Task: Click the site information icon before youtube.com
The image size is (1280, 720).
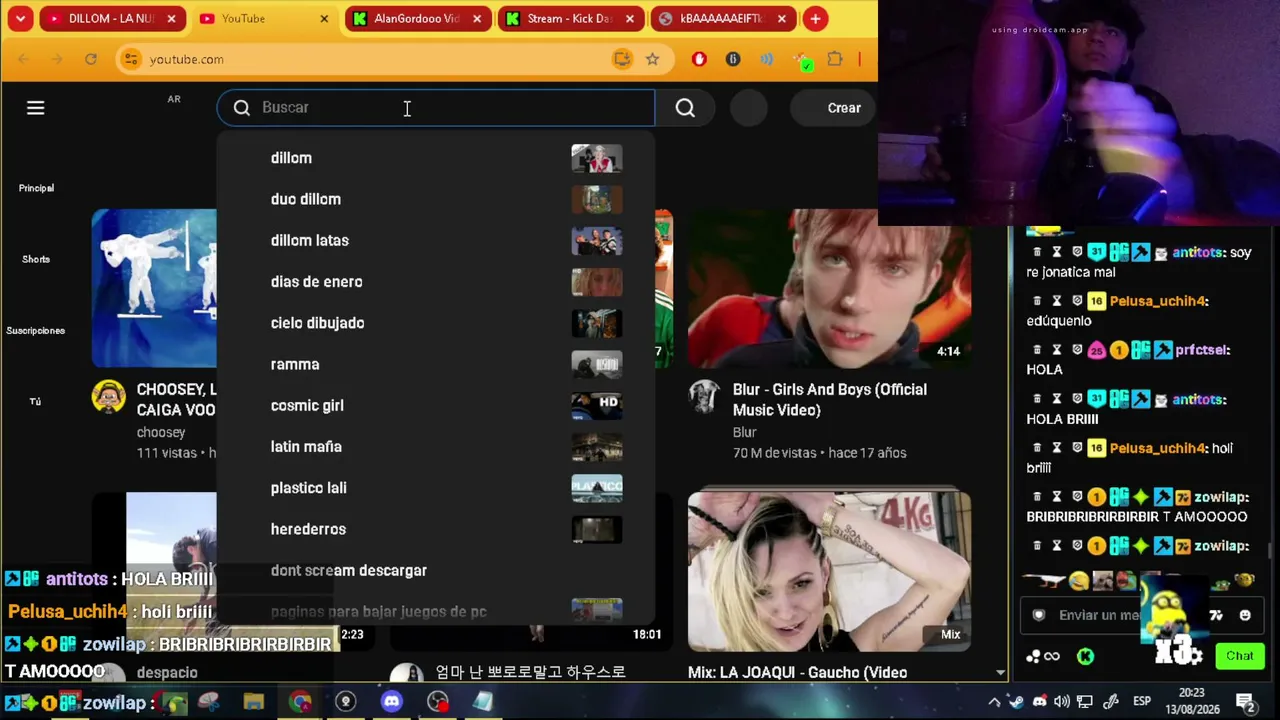Action: (x=130, y=59)
